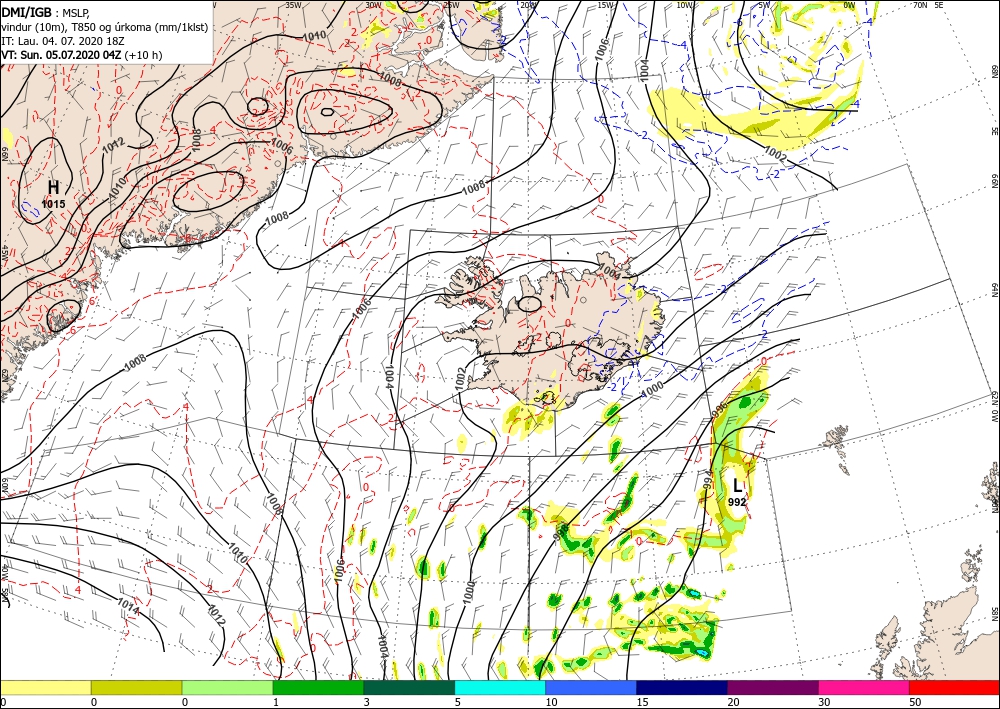Click the '64N' latitude label on the right edge
Image resolution: width=1000 pixels, height=709 pixels.
995,290
